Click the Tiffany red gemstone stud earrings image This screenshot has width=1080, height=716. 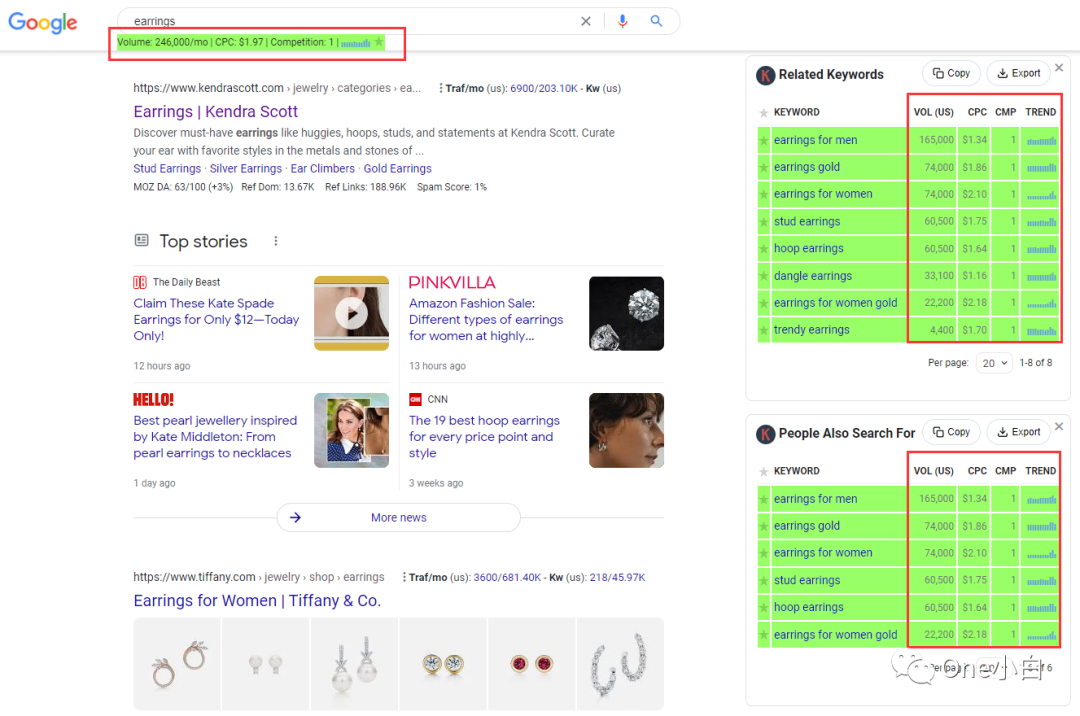[531, 664]
